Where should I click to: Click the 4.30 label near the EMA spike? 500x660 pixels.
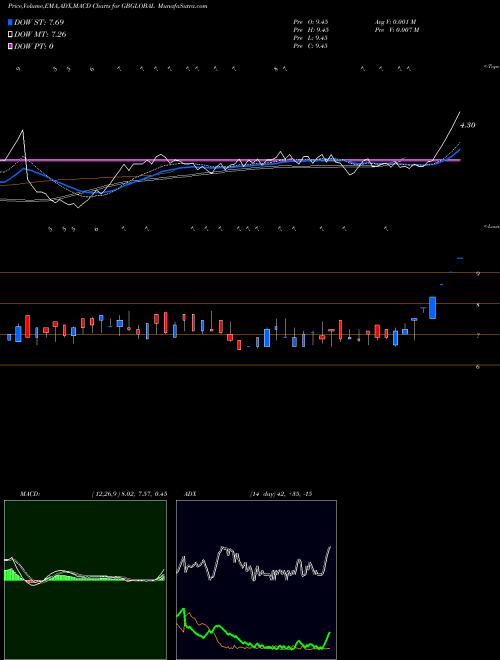click(x=467, y=125)
